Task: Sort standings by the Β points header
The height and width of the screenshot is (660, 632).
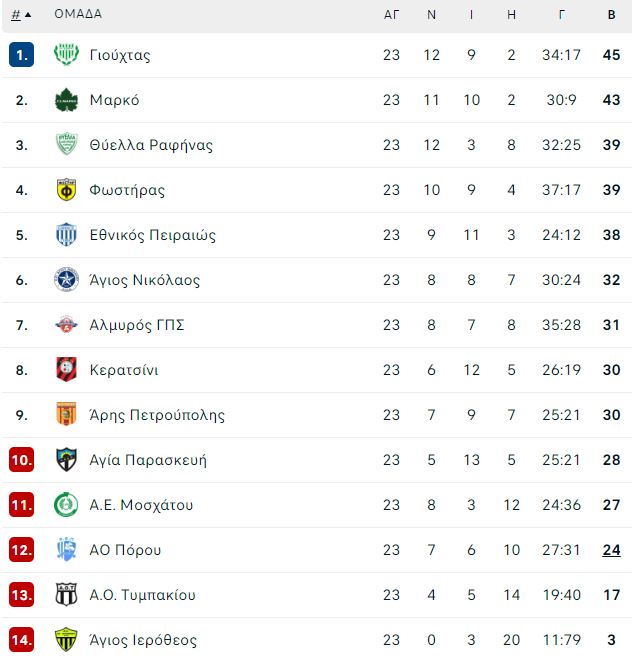Action: pos(611,15)
